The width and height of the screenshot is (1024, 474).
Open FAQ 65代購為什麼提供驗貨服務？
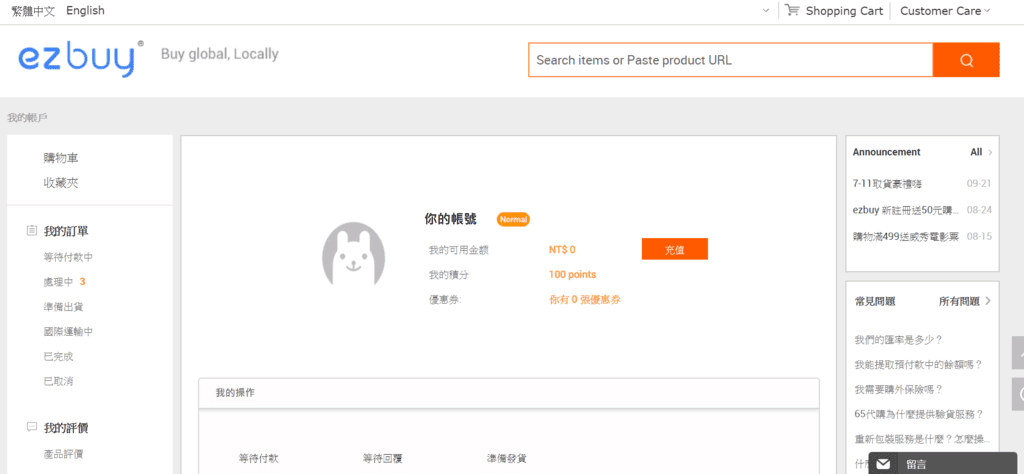(919, 415)
